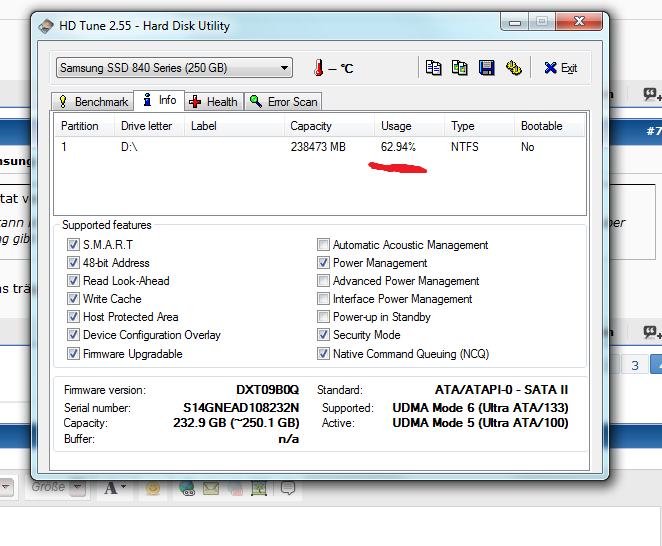The image size is (662, 546).
Task: Sort by Capacity column header
Action: [x=329, y=126]
